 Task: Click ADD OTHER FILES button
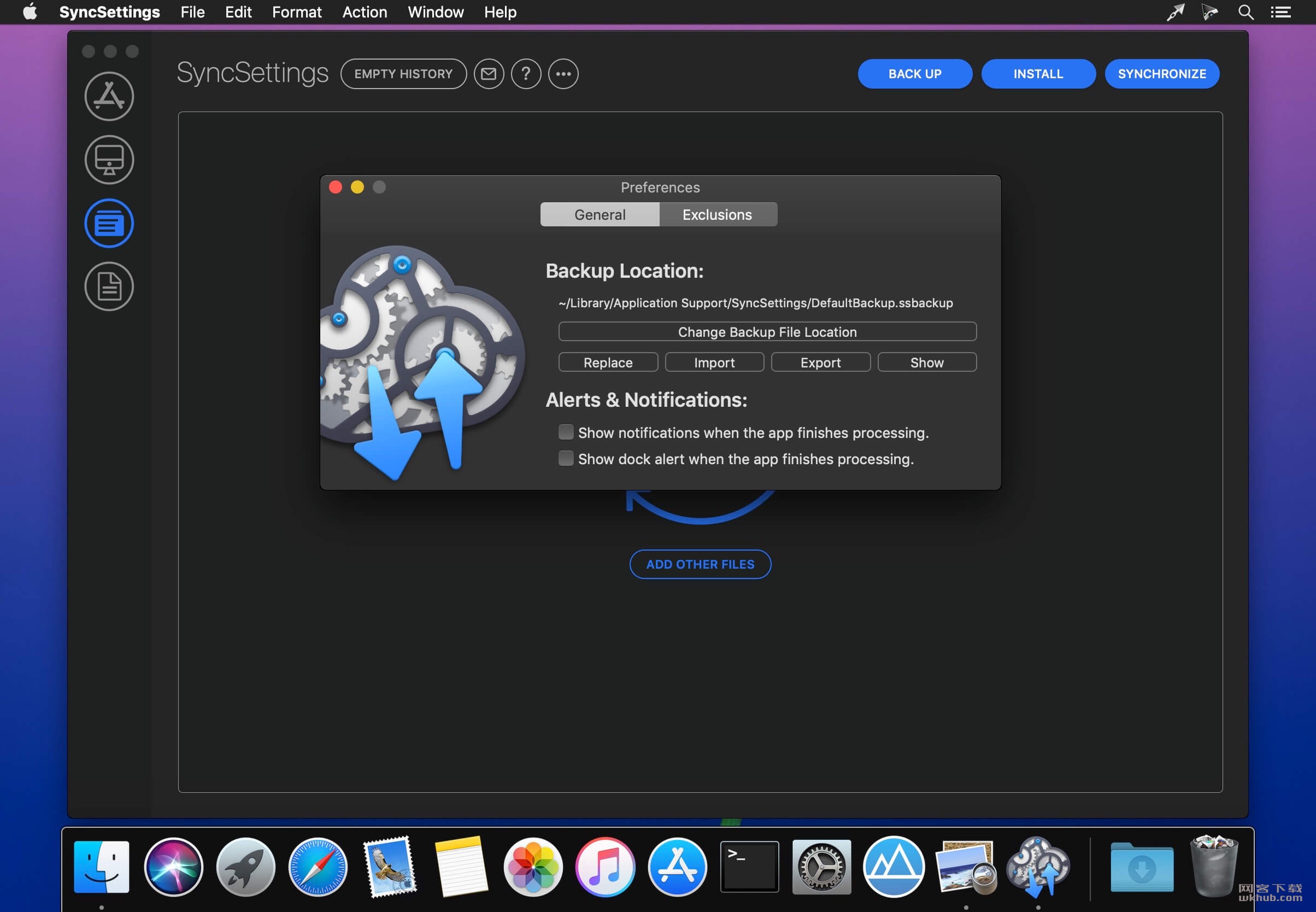pos(700,564)
